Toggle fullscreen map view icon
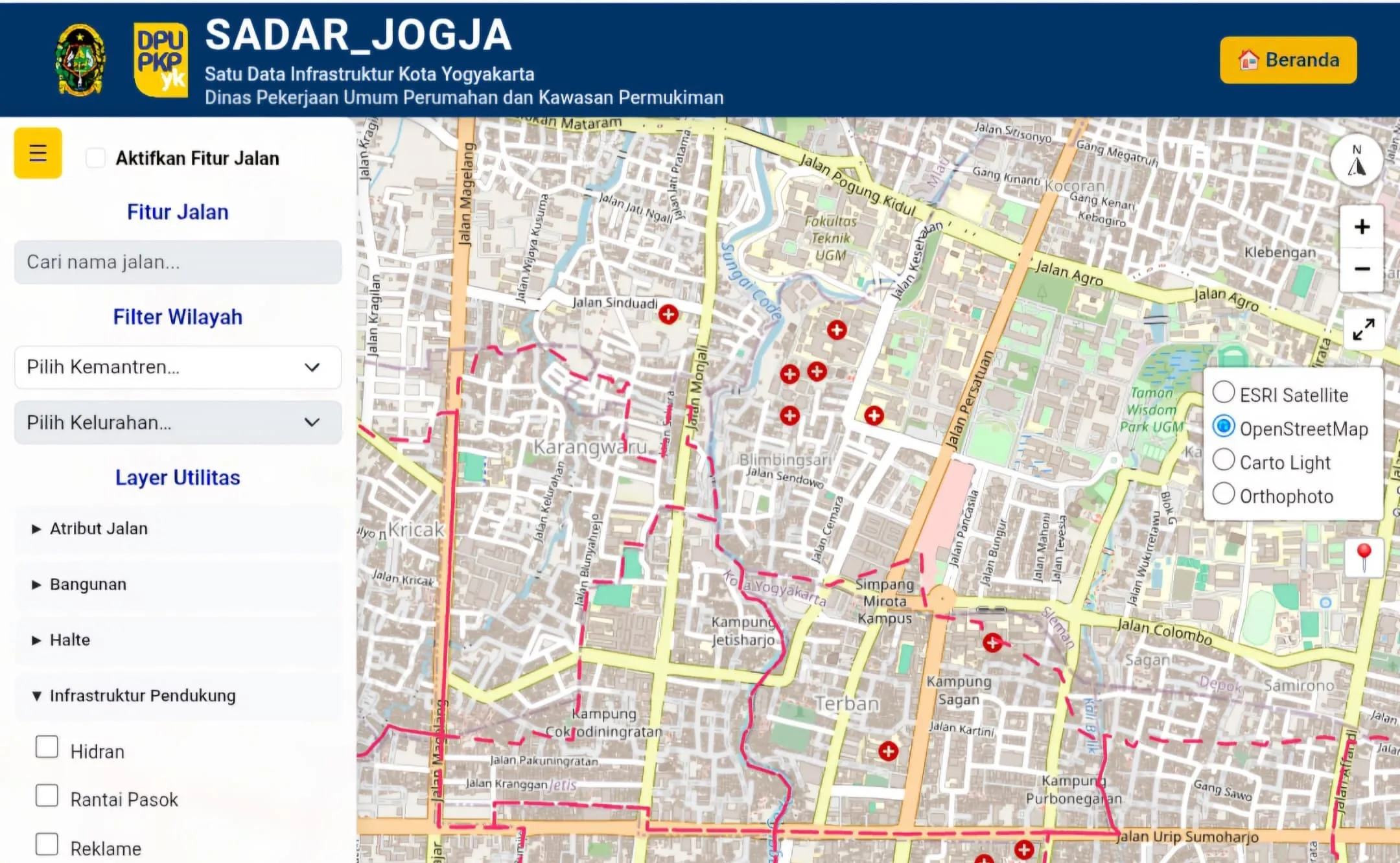Screen dimensions: 1400x863 [1363, 329]
